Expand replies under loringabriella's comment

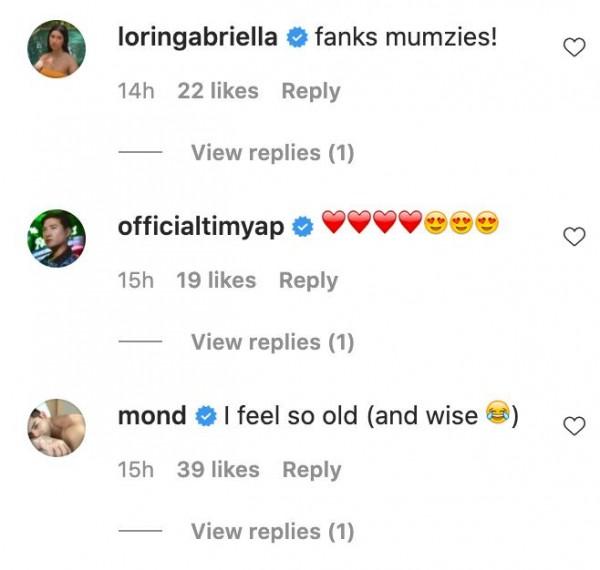coord(272,153)
